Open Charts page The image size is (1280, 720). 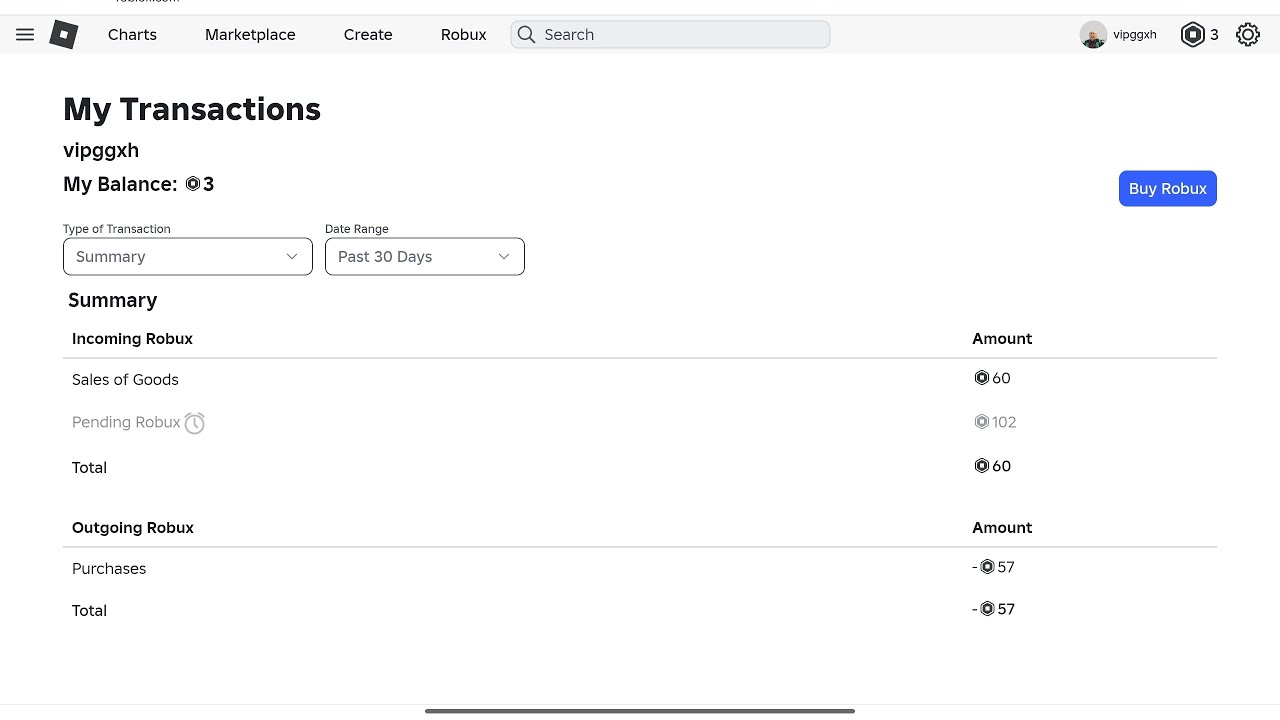coord(132,34)
